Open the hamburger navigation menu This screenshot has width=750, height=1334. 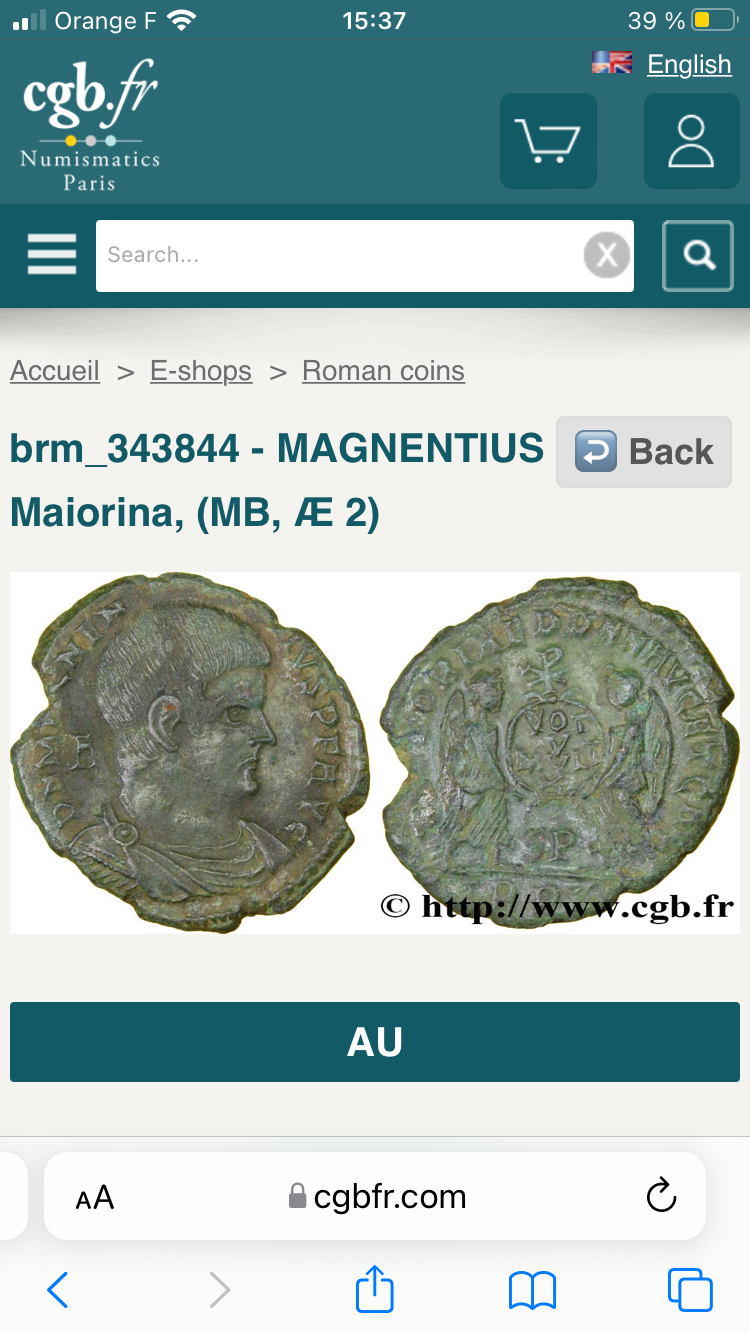coord(52,255)
